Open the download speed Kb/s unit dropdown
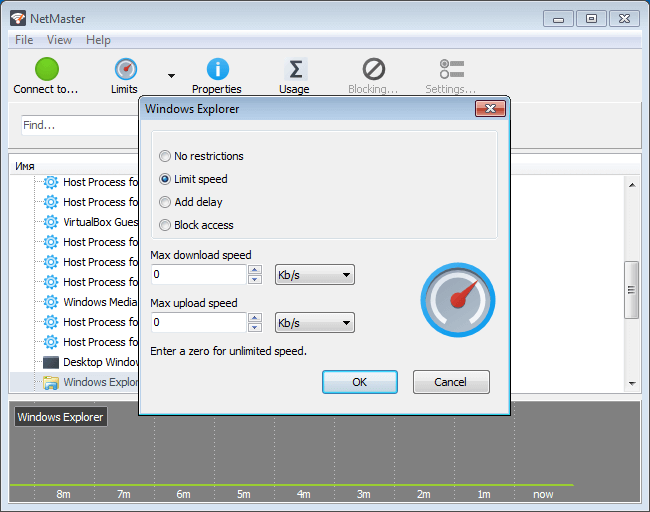The image size is (650, 512). tap(315, 274)
